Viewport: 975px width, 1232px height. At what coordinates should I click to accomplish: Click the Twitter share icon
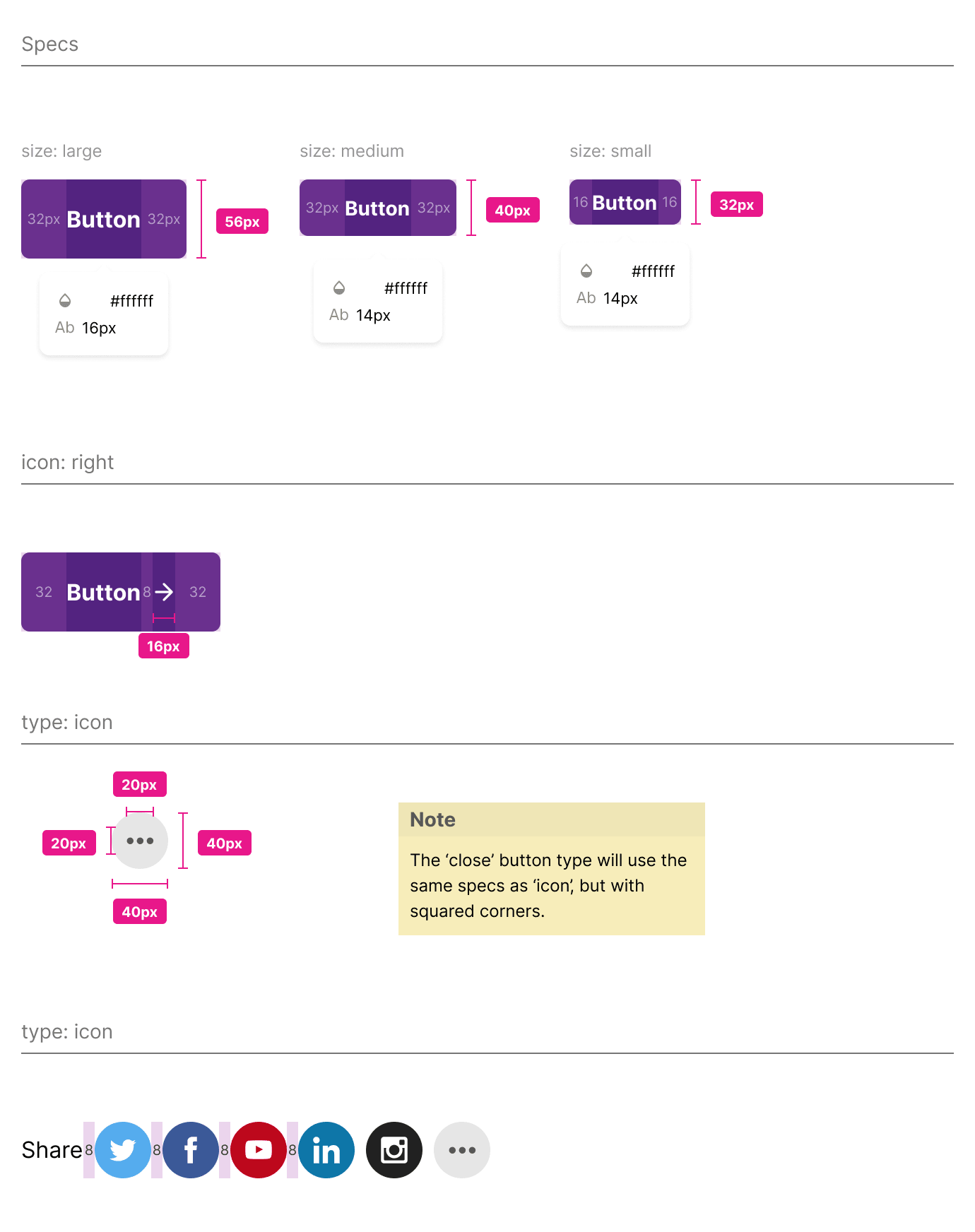click(x=123, y=1150)
